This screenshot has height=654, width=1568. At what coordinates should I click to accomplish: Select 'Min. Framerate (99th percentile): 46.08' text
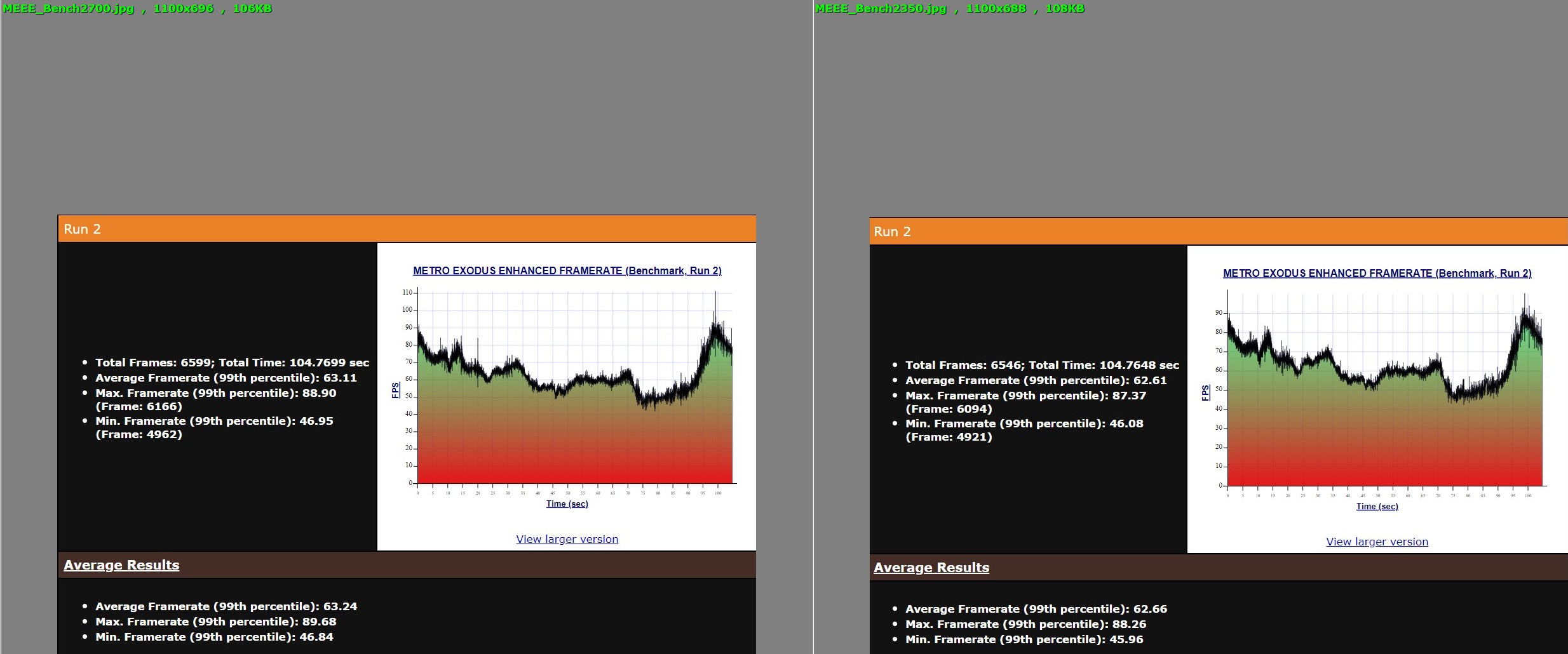(x=1024, y=424)
